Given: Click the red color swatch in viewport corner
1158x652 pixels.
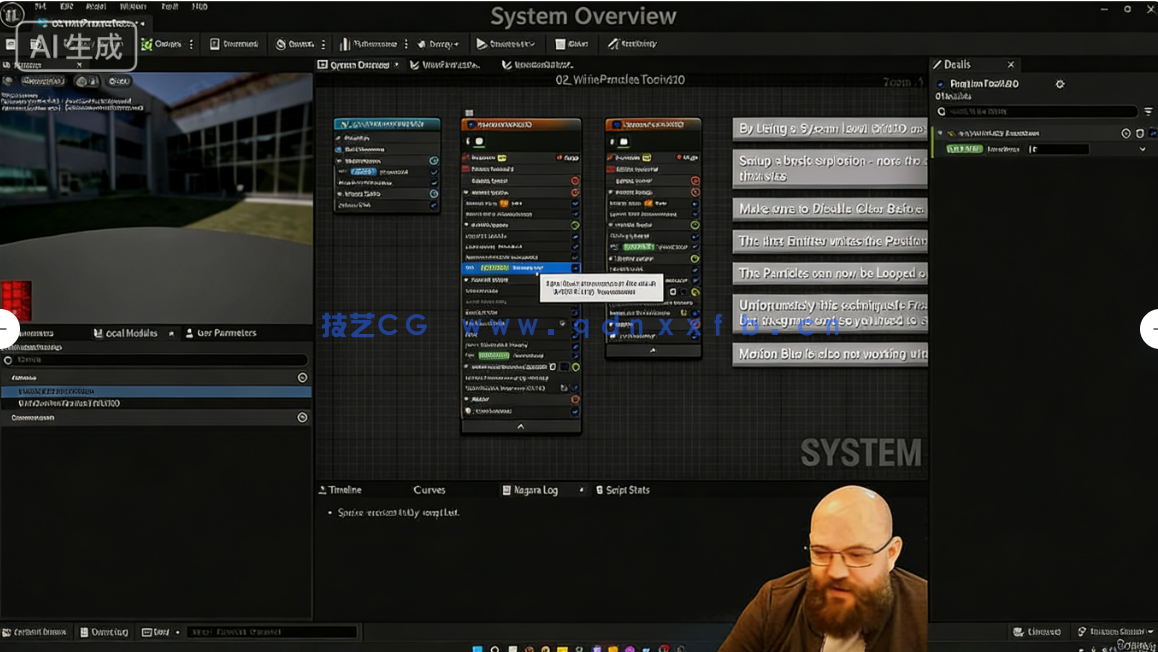Looking at the screenshot, I should (x=16, y=300).
